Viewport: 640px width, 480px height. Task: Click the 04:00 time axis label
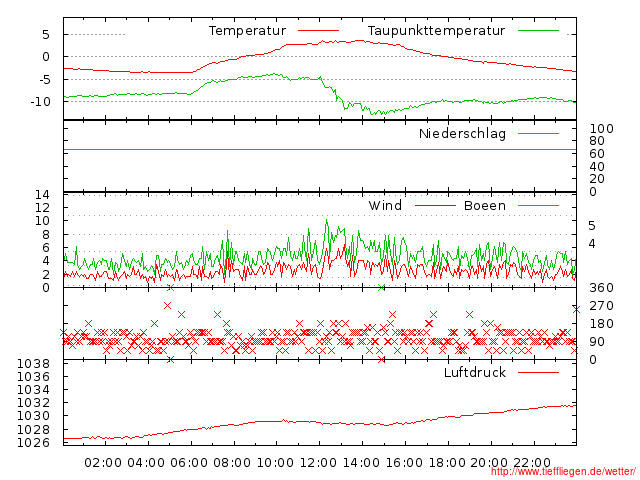point(146,463)
